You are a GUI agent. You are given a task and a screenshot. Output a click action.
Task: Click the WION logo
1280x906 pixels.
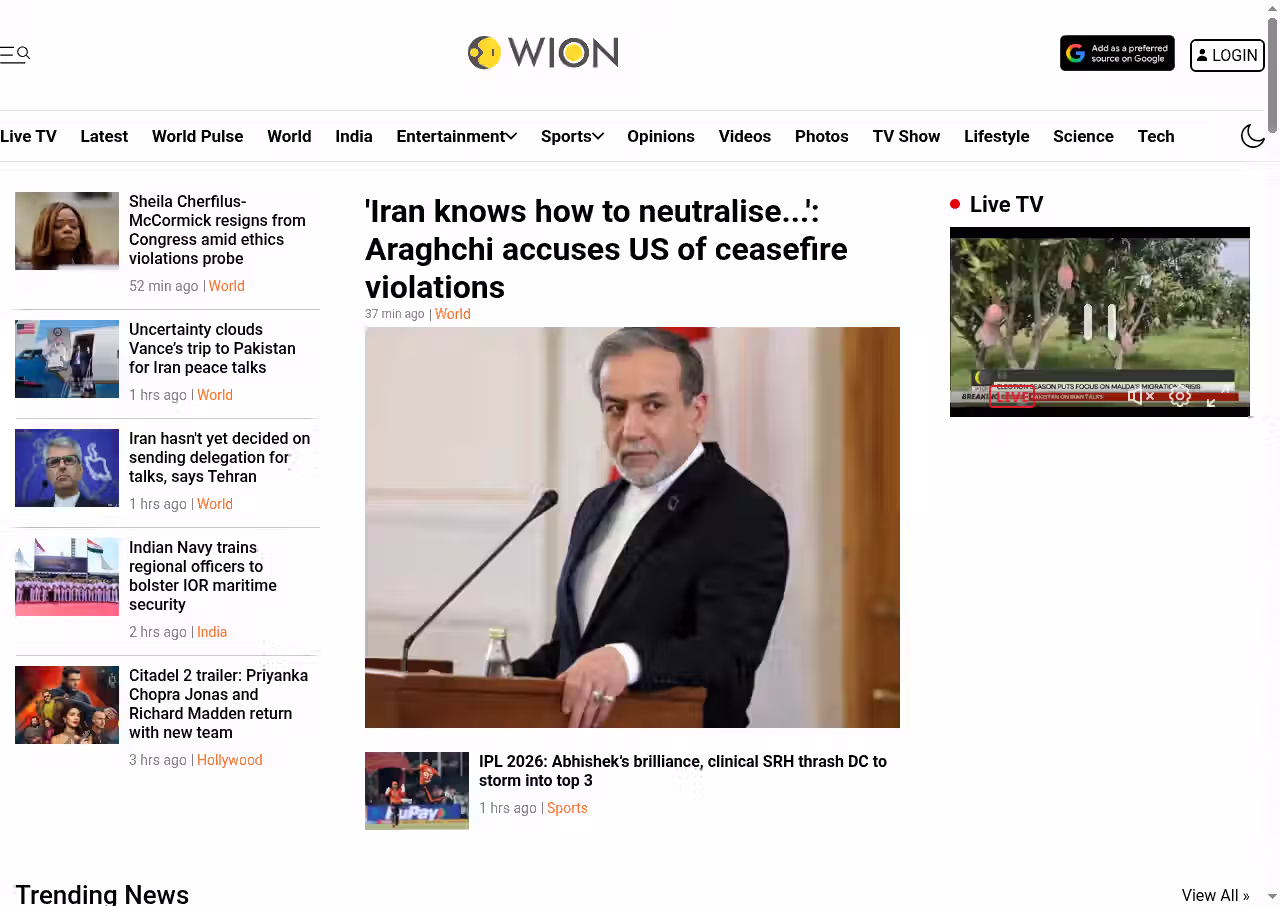click(543, 53)
